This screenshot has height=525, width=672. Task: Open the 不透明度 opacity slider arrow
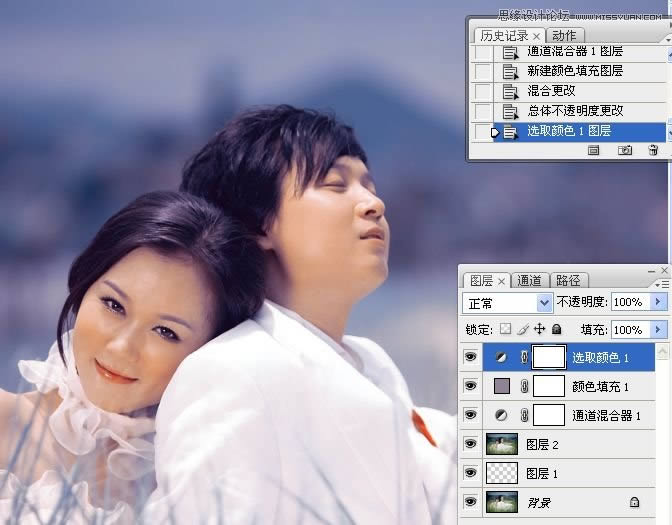coord(658,302)
